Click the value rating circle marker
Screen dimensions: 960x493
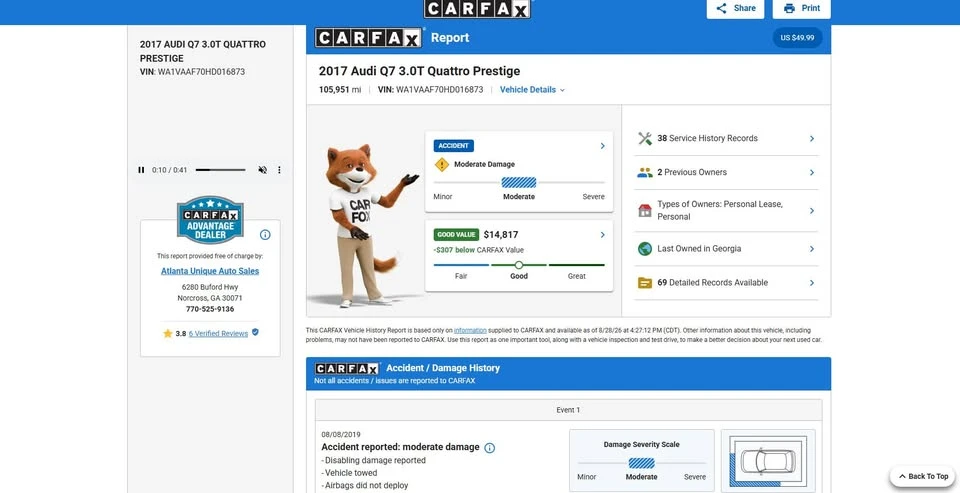click(x=519, y=265)
